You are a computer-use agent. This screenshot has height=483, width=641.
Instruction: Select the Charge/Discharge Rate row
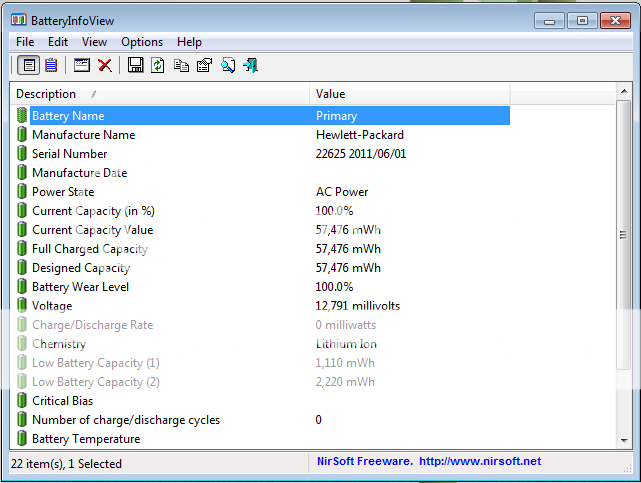(x=262, y=325)
